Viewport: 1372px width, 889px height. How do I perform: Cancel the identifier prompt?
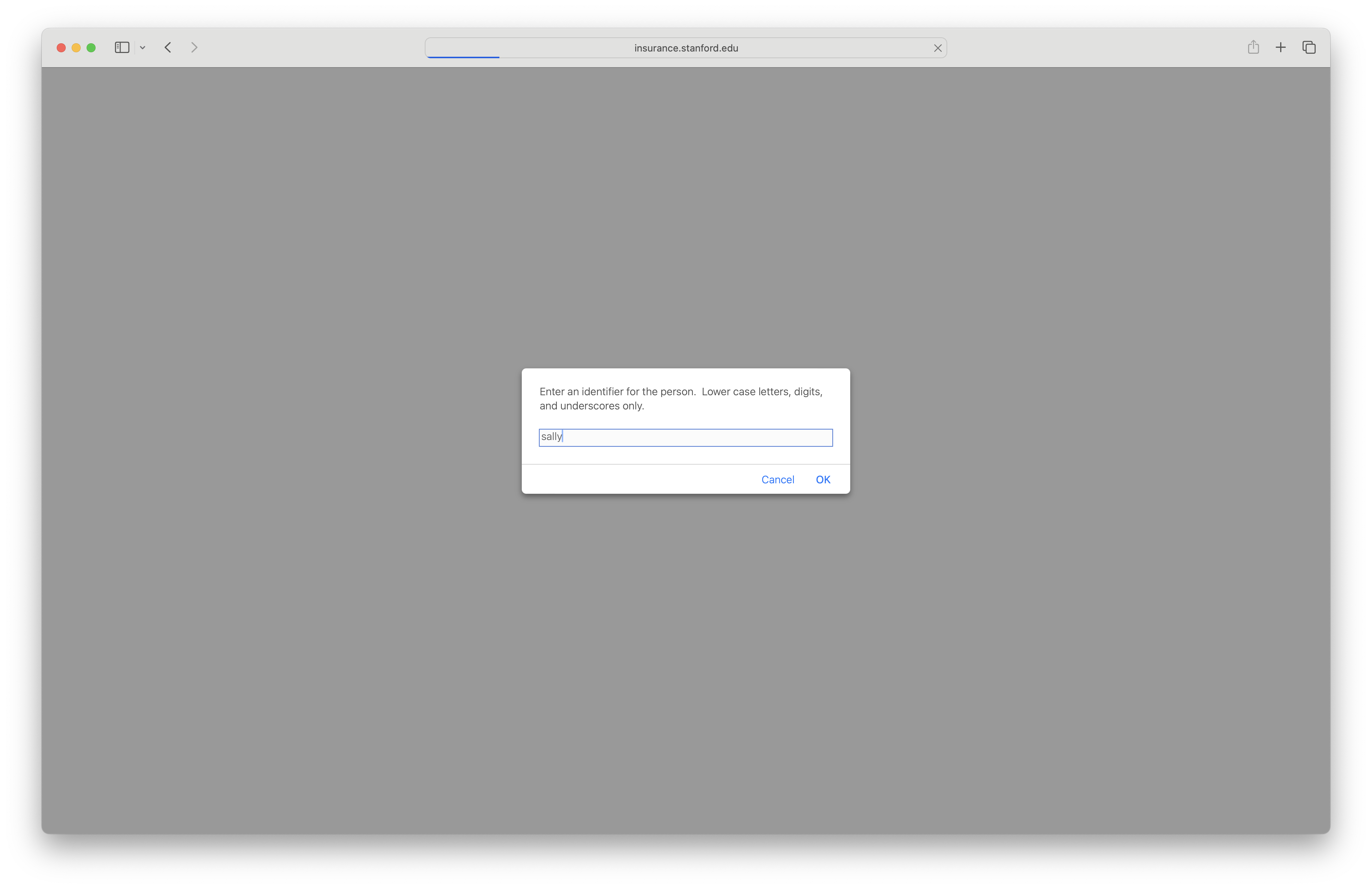point(777,480)
